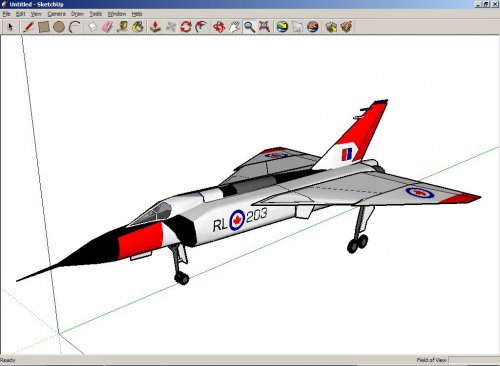Image resolution: width=500 pixels, height=366 pixels.
Task: Click the Toggle Terrain icon
Action: (x=298, y=27)
